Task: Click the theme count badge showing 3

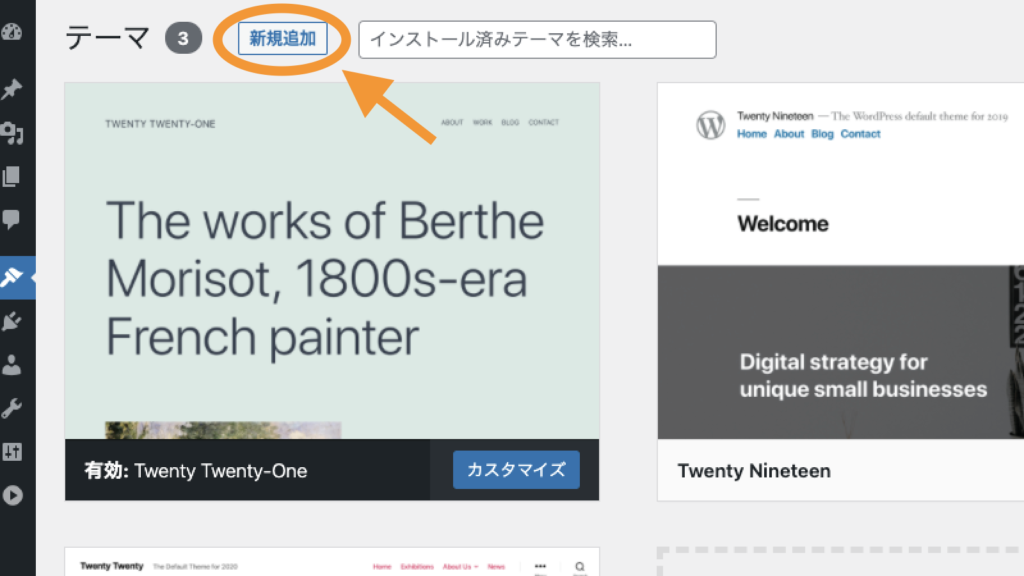Action: [183, 39]
